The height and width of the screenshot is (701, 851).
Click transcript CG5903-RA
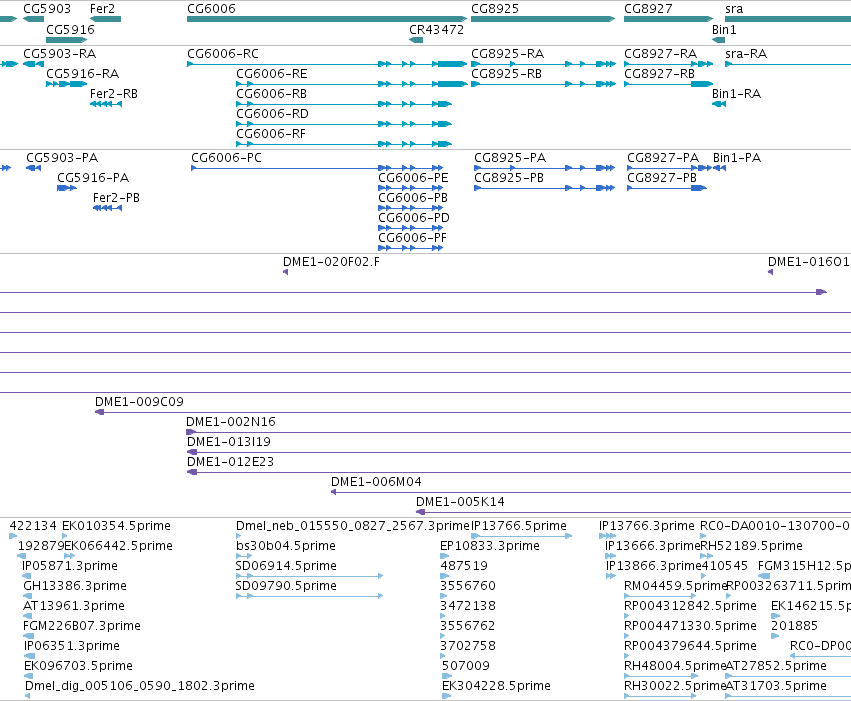(59, 54)
